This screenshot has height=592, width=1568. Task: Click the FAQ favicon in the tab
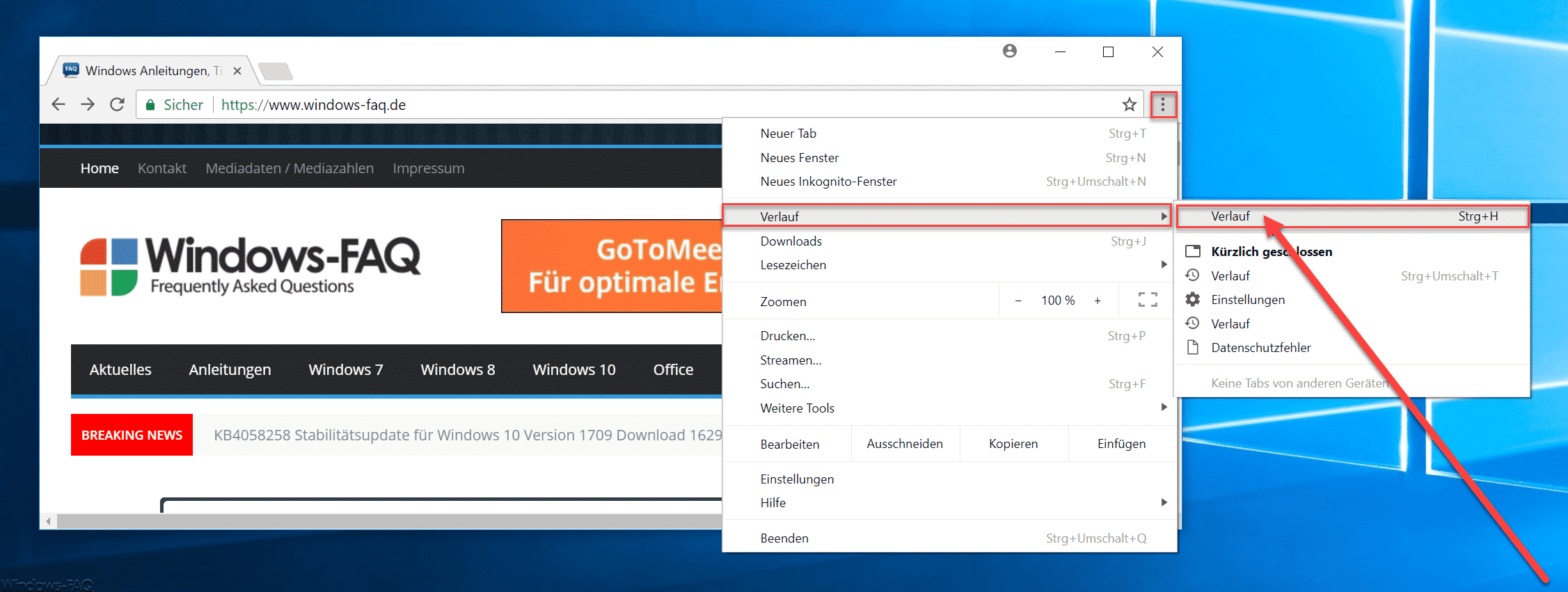pyautogui.click(x=71, y=70)
